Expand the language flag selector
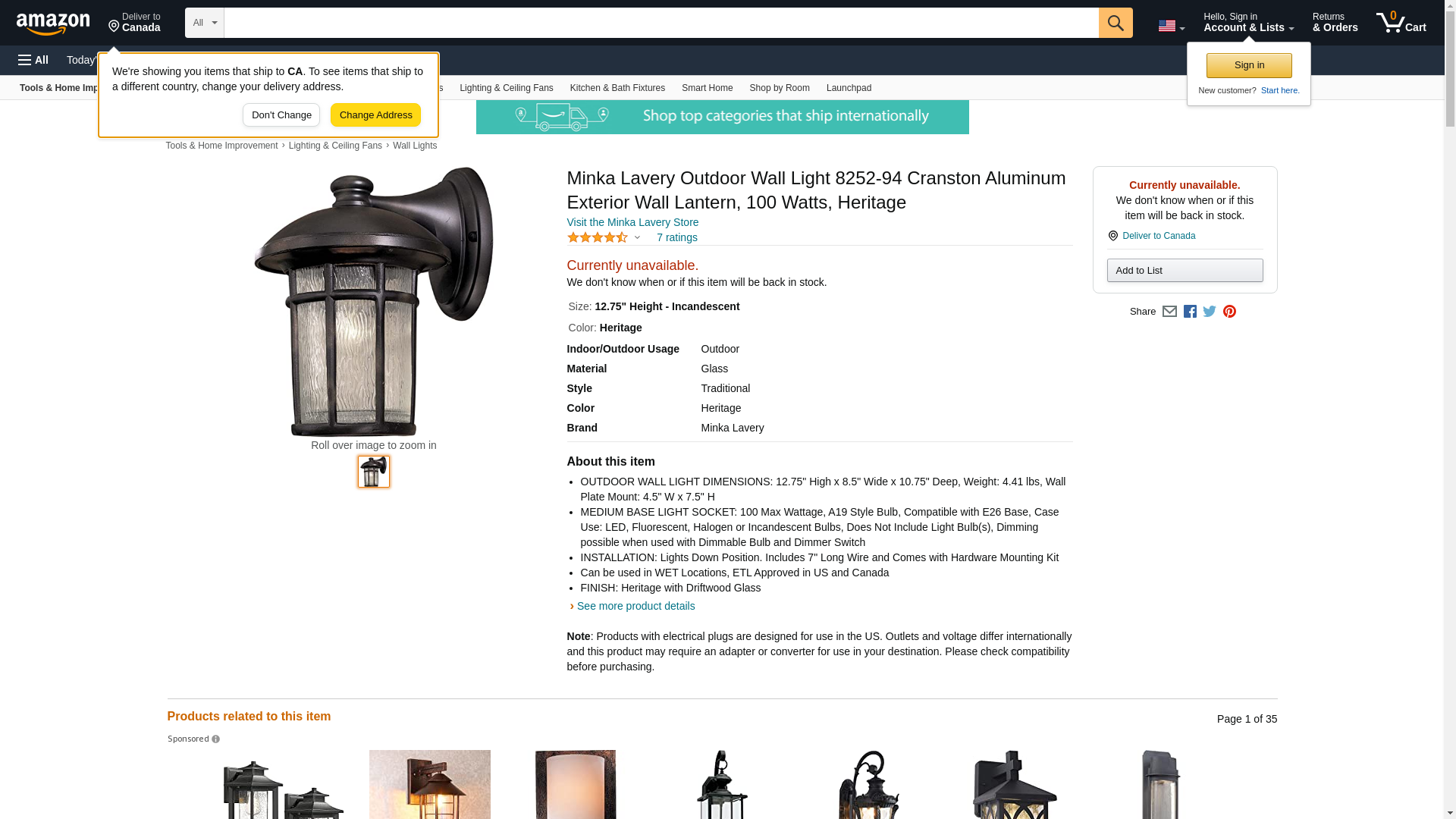The image size is (1456, 819). (x=1172, y=26)
